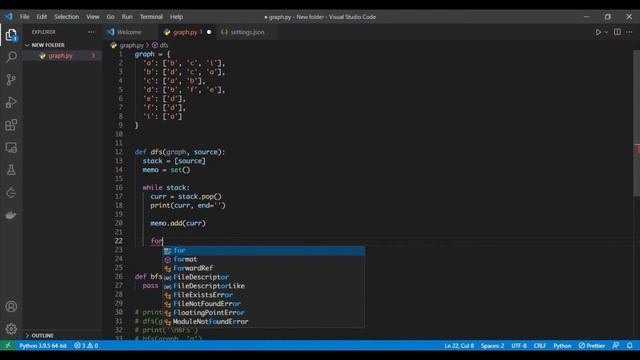Open the Testing flask view
The height and width of the screenshot is (360, 640).
11,170
